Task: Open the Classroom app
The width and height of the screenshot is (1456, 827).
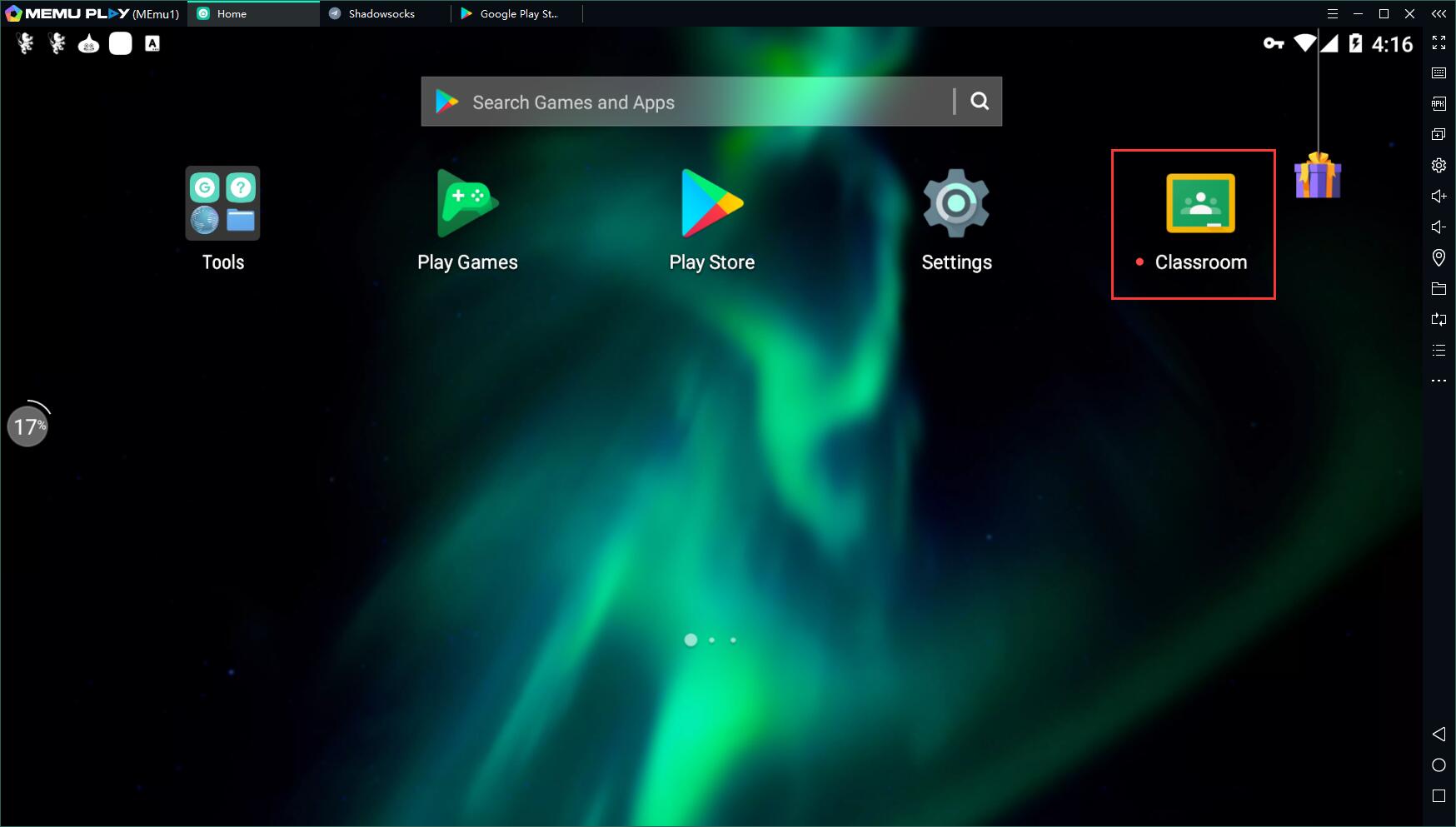Action: [x=1199, y=204]
